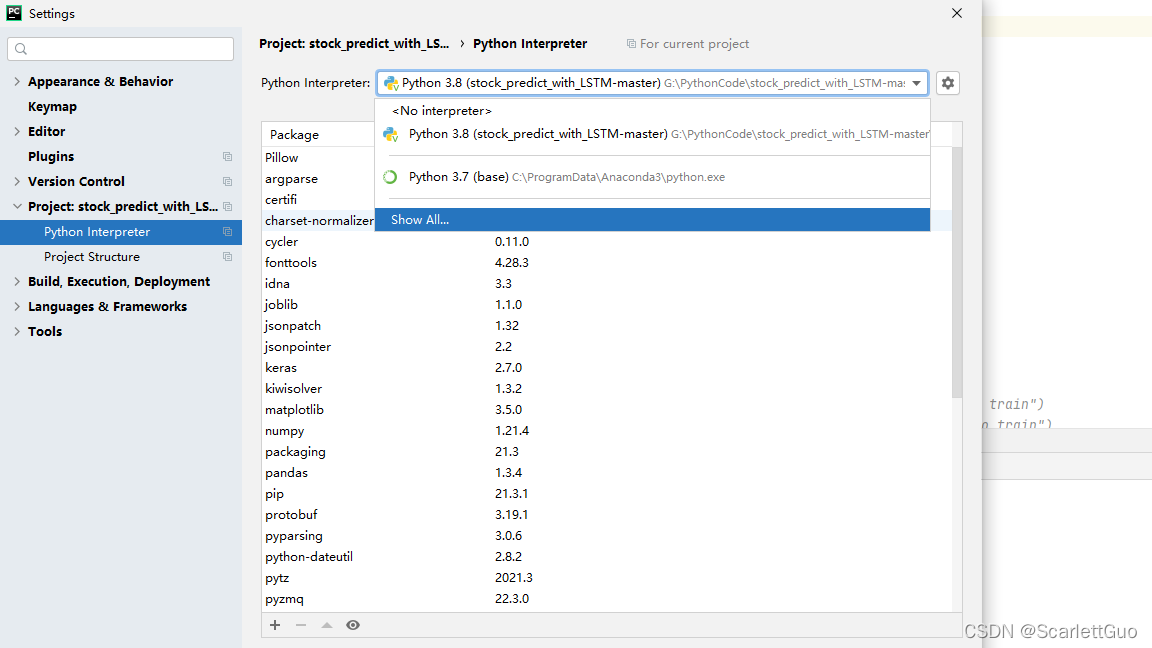Select Show All... option
This screenshot has height=648, width=1152.
652,220
